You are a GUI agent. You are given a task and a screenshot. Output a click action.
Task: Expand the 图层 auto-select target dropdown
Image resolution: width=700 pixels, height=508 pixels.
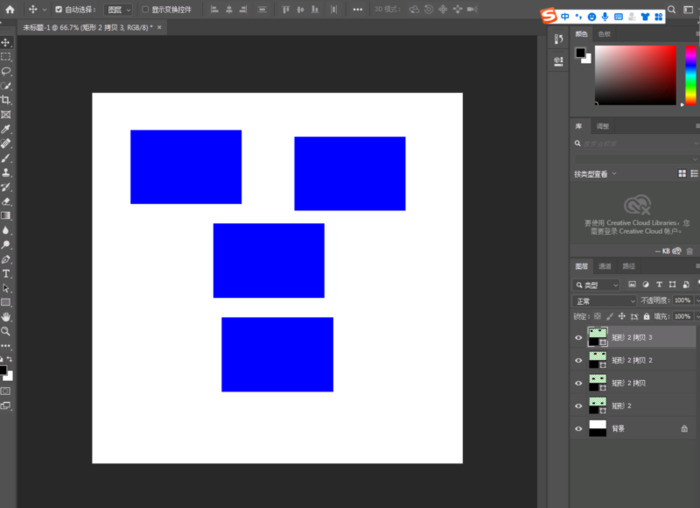118,9
